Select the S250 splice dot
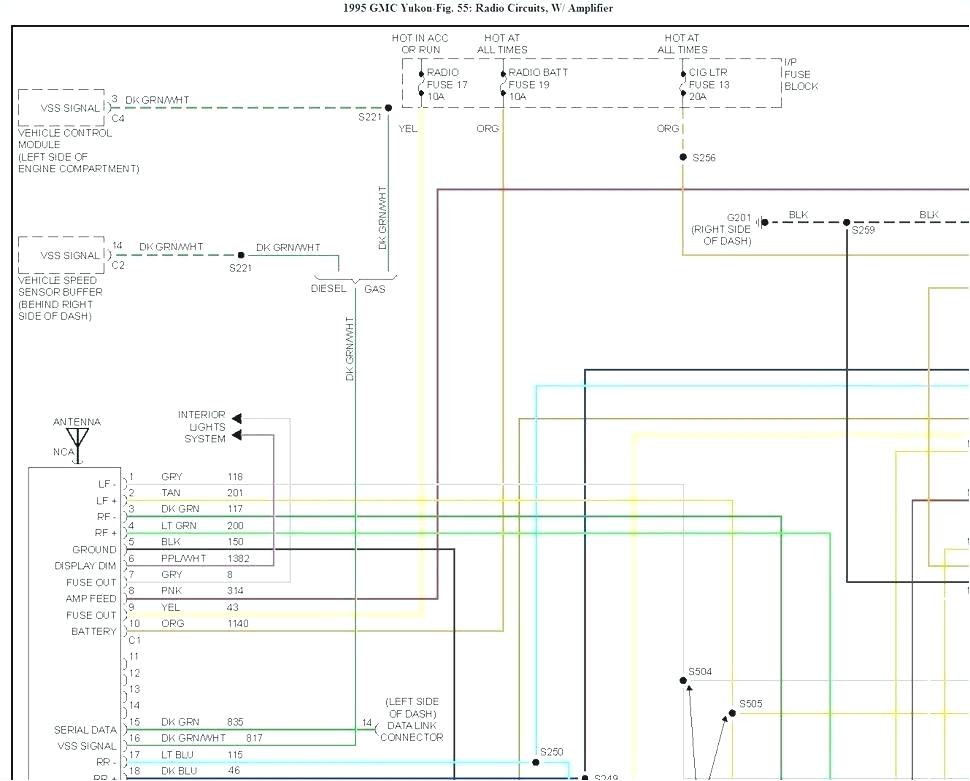This screenshot has height=781, width=970. tap(535, 762)
